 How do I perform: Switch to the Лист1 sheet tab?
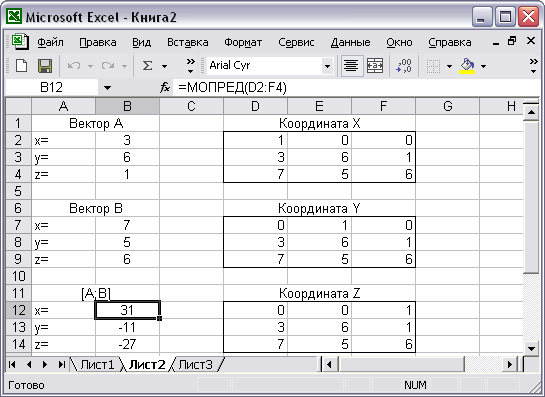click(97, 365)
